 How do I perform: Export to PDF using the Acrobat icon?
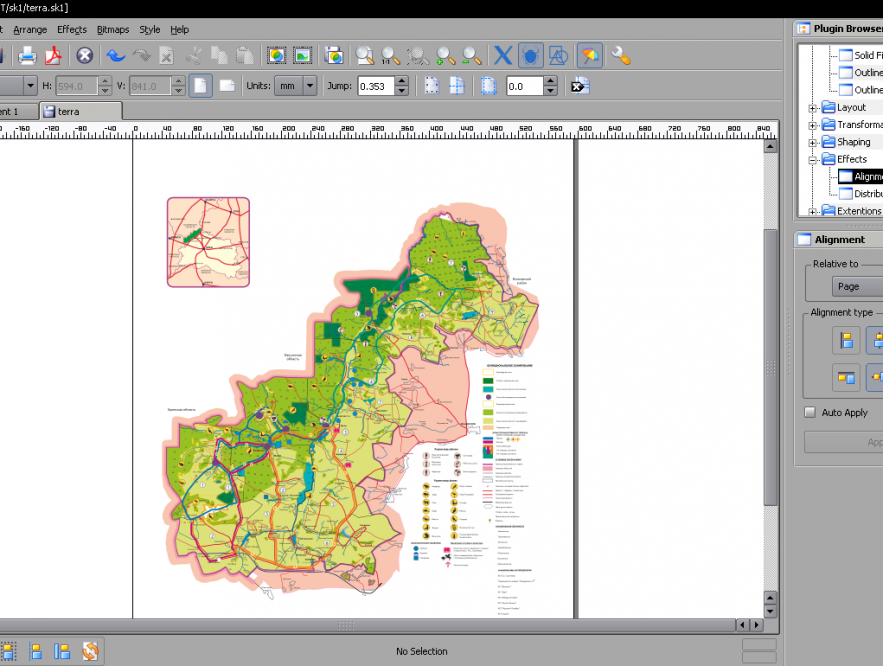point(53,56)
